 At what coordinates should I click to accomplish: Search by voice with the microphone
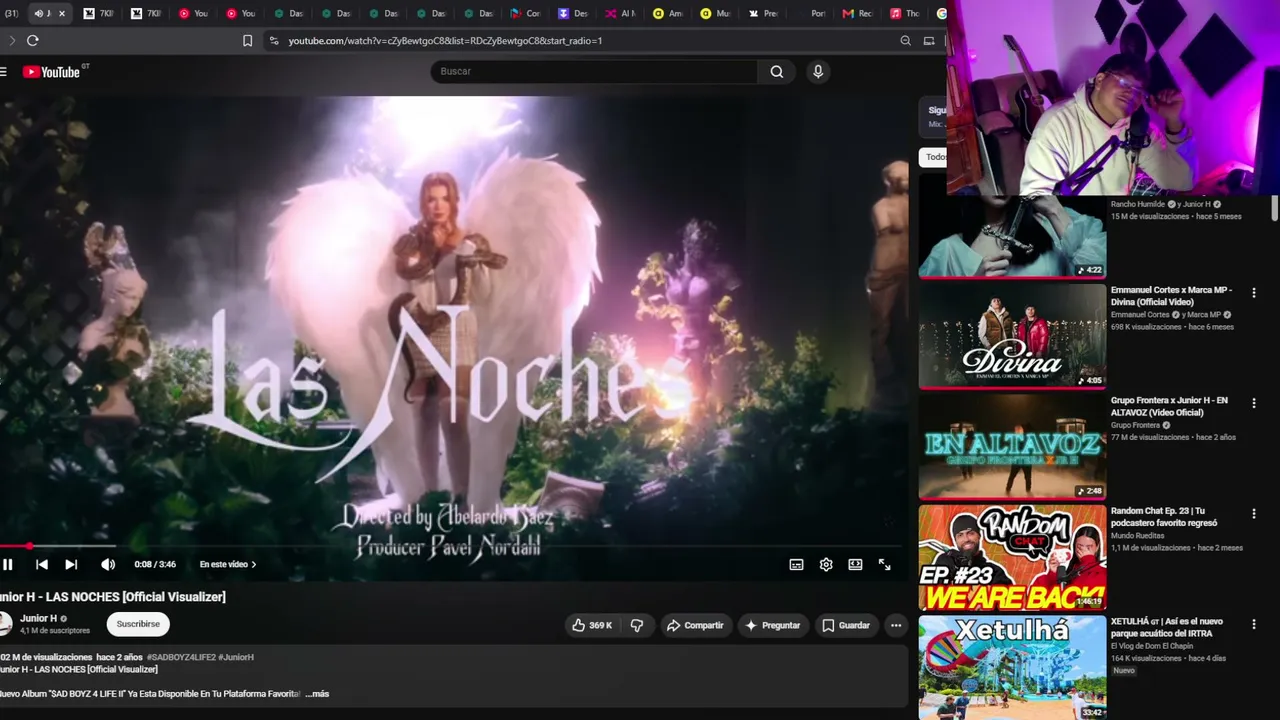(x=818, y=71)
